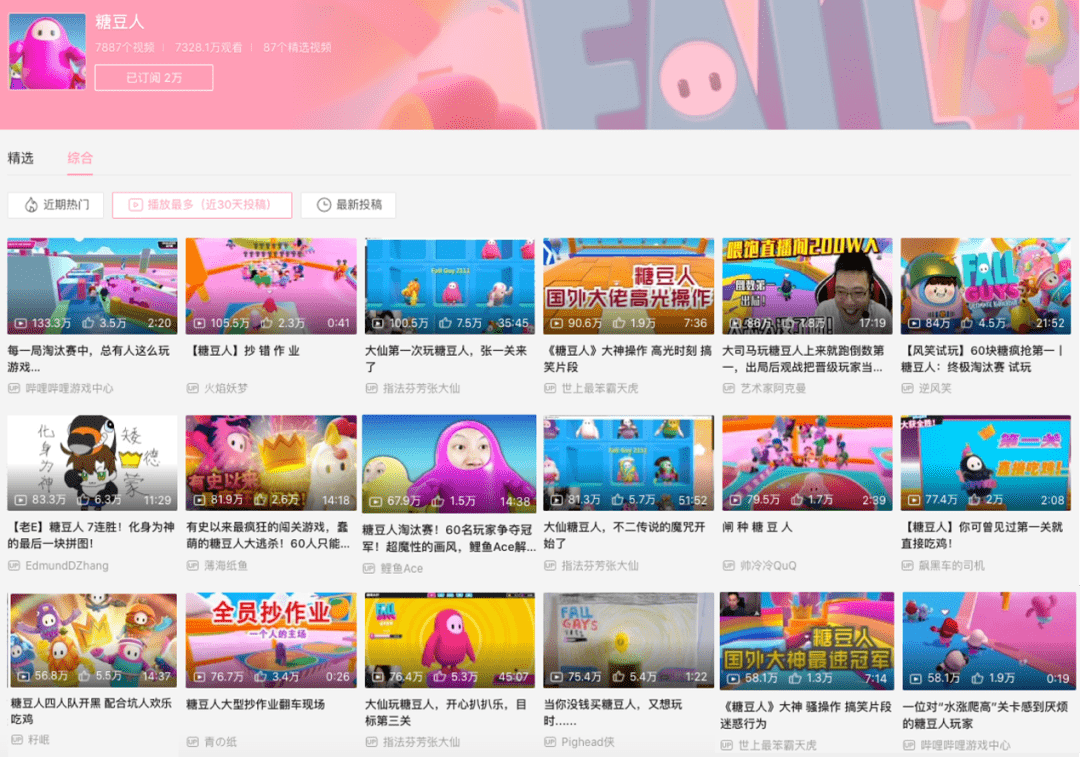Switch to the 精选 tab

[21, 158]
